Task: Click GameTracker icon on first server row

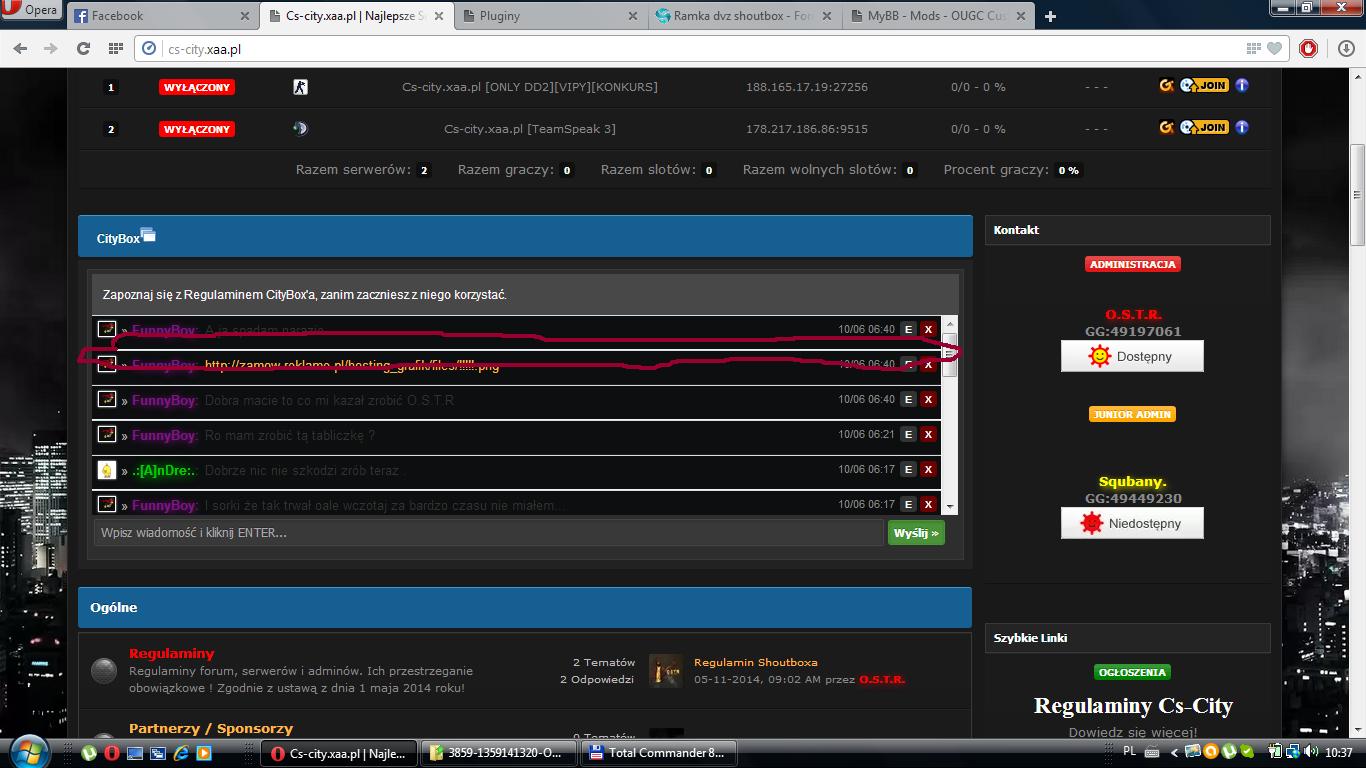Action: click(x=1166, y=86)
